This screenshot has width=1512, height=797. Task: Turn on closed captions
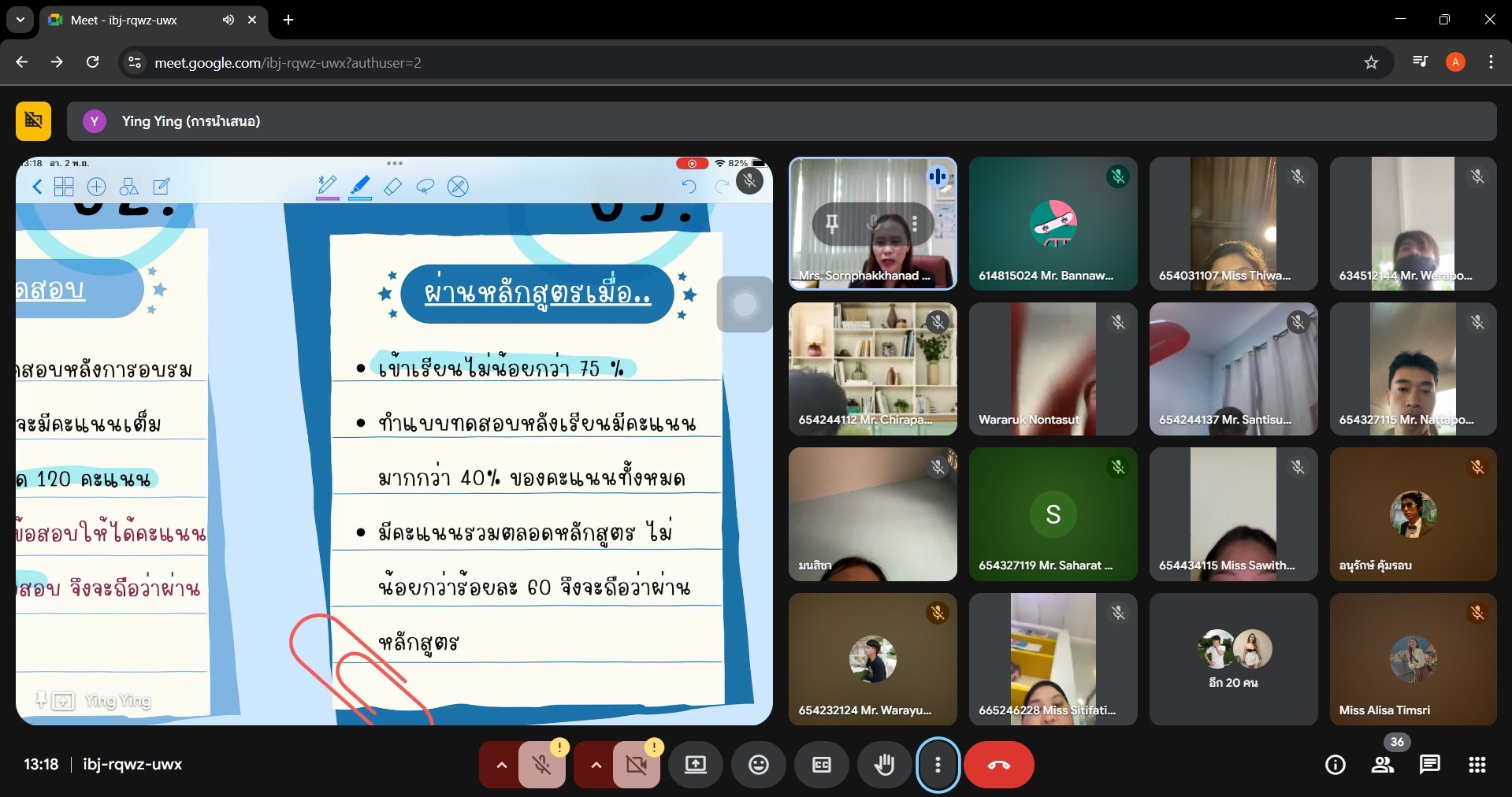[821, 764]
